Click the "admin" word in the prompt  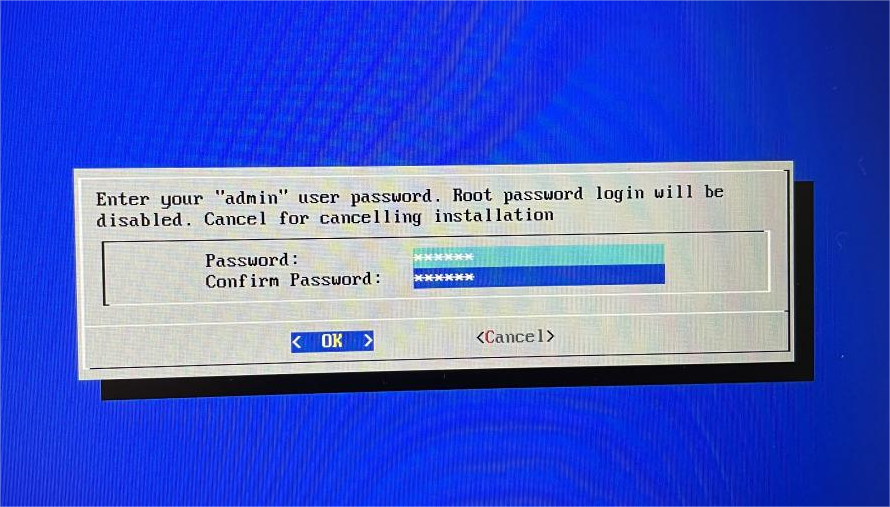tap(253, 198)
